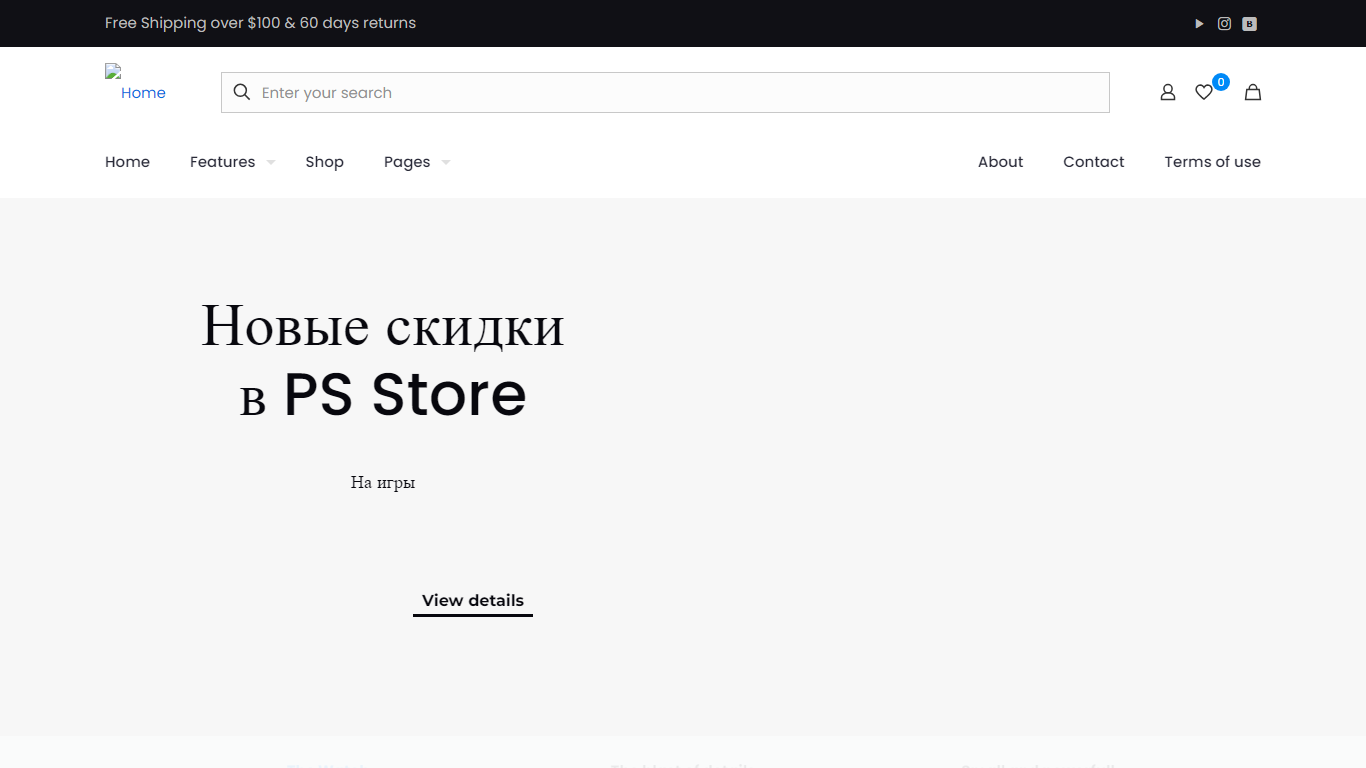Open the play-triangle social link in top bar

[x=1200, y=24]
